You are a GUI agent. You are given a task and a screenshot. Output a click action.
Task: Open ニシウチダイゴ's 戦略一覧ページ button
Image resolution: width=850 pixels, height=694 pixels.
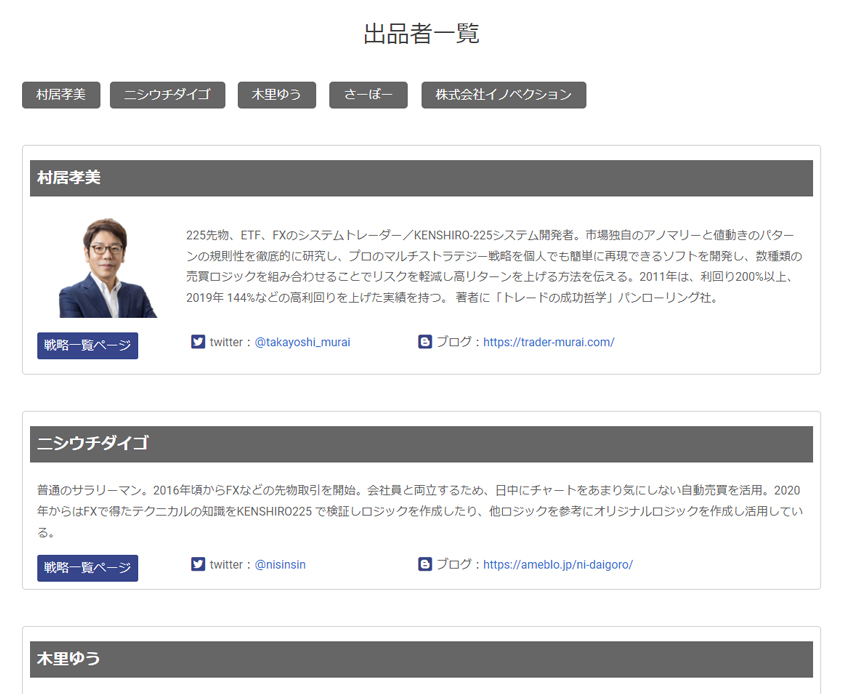88,568
